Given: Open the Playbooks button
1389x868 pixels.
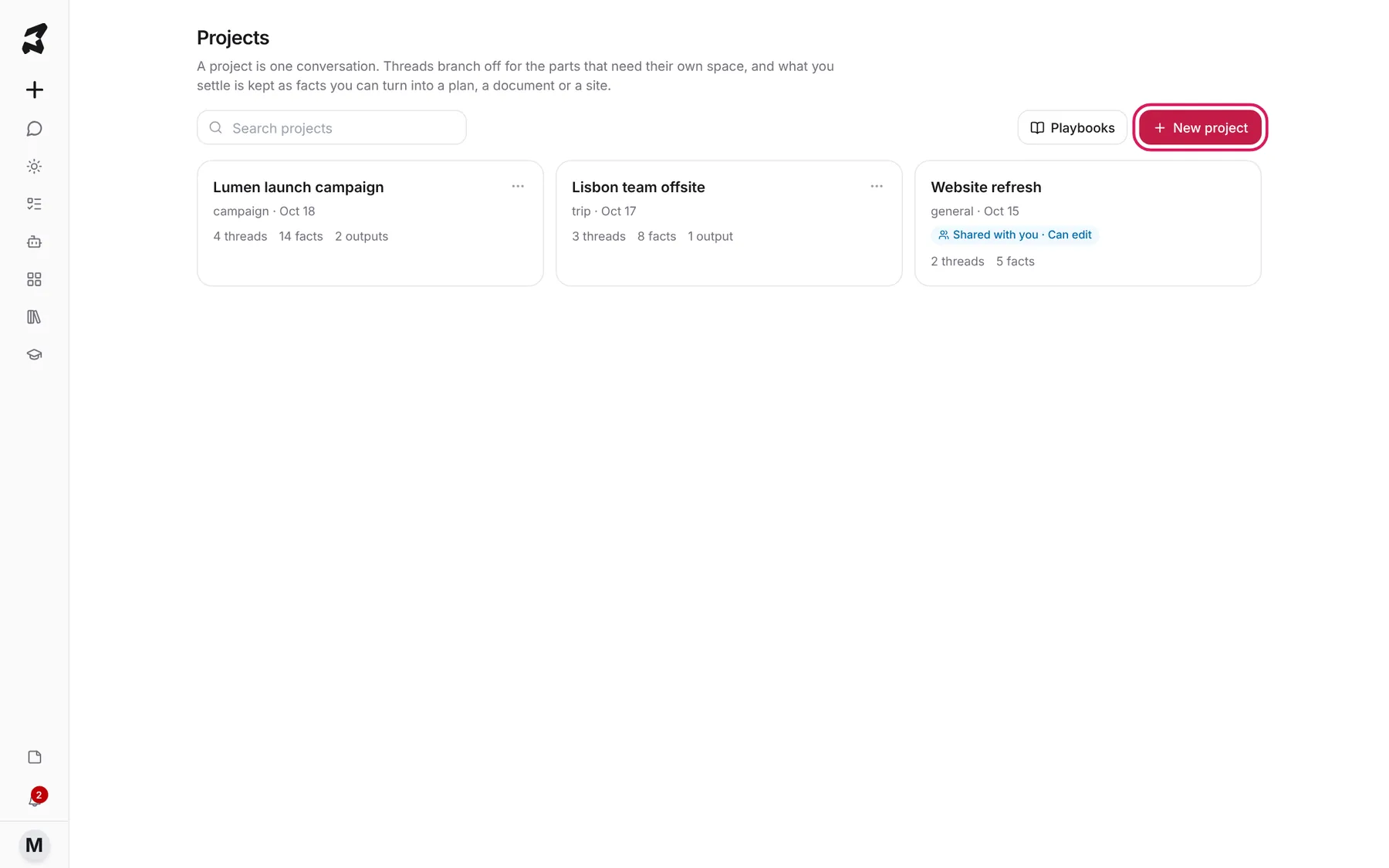Looking at the screenshot, I should tap(1073, 127).
